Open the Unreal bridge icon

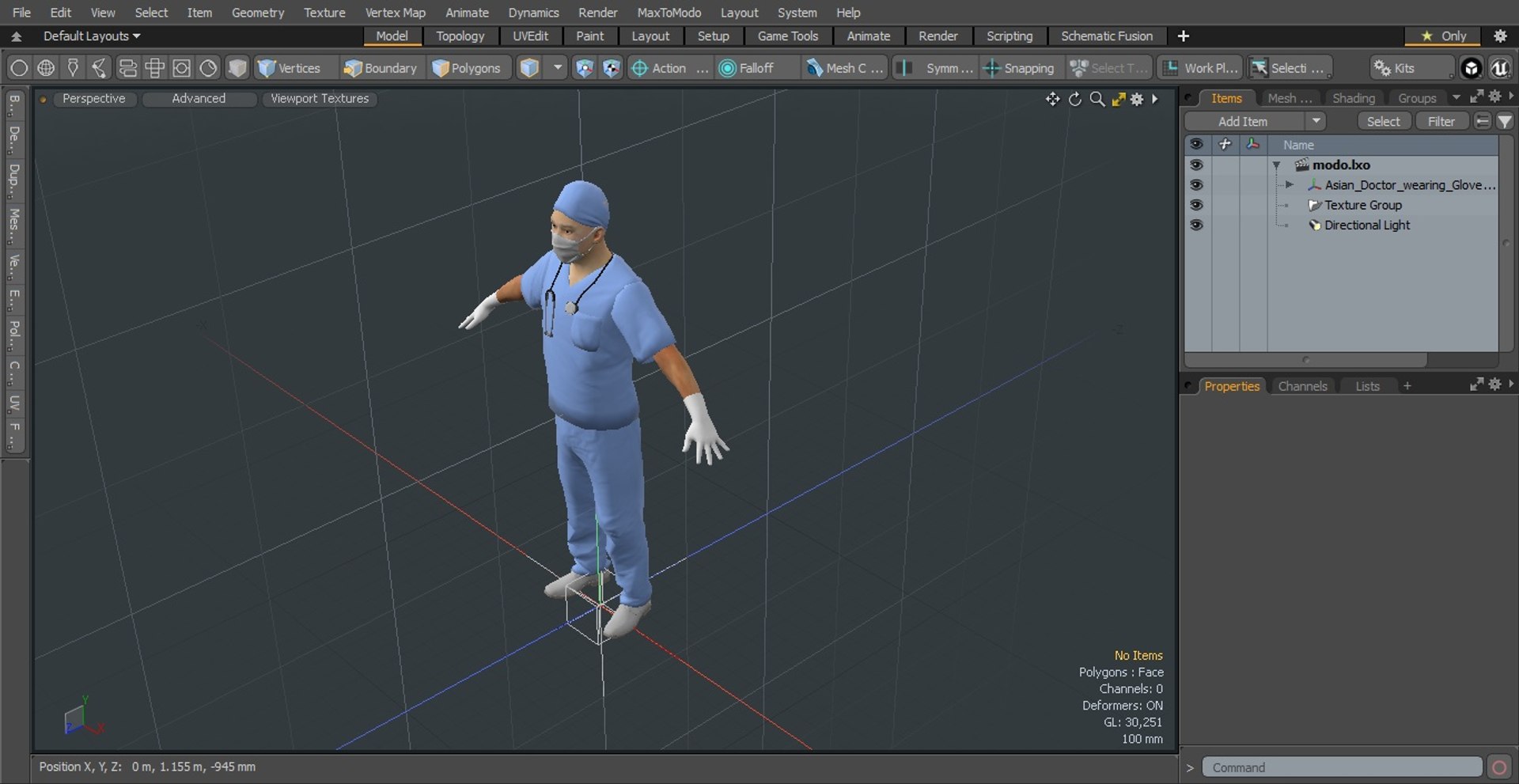point(1500,68)
